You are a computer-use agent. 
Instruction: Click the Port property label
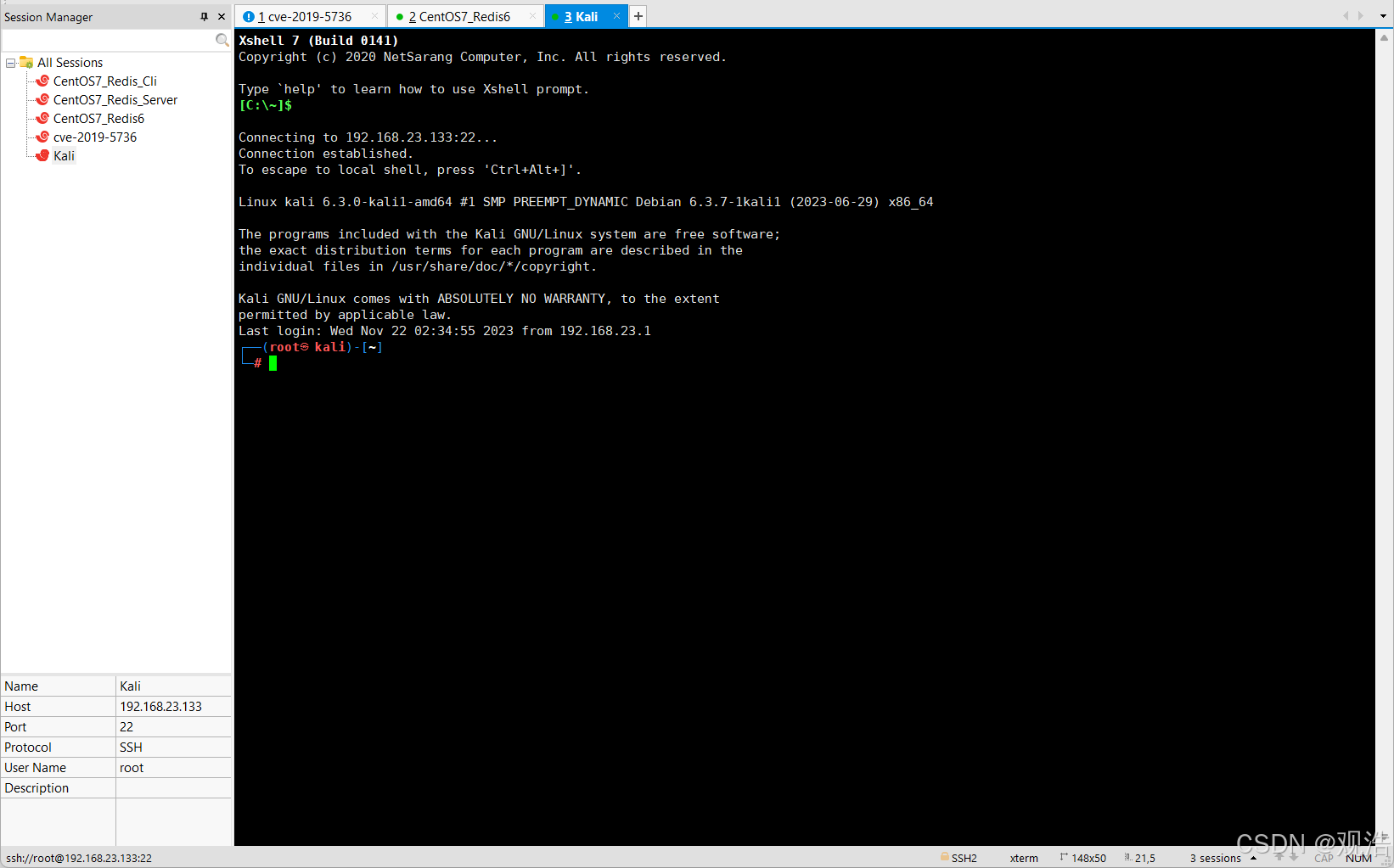click(15, 727)
